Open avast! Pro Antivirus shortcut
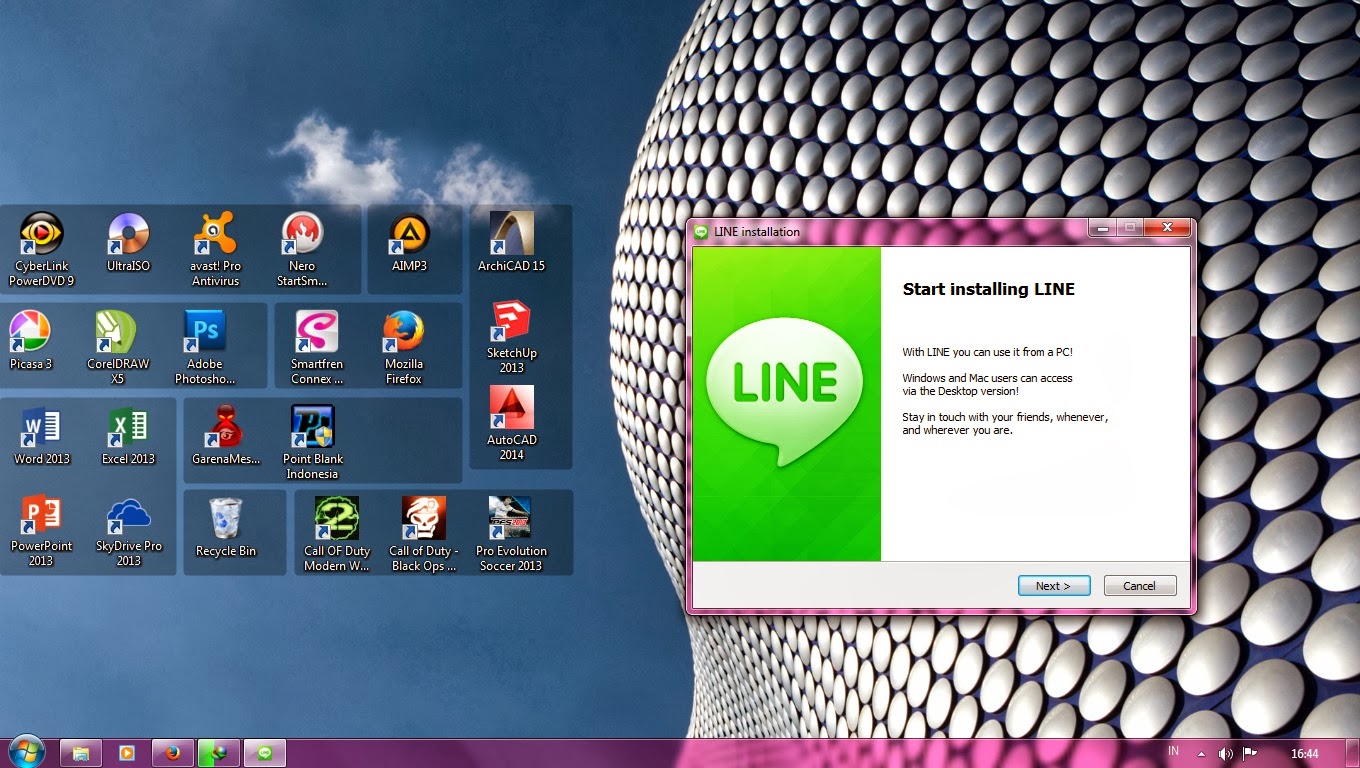 215,249
